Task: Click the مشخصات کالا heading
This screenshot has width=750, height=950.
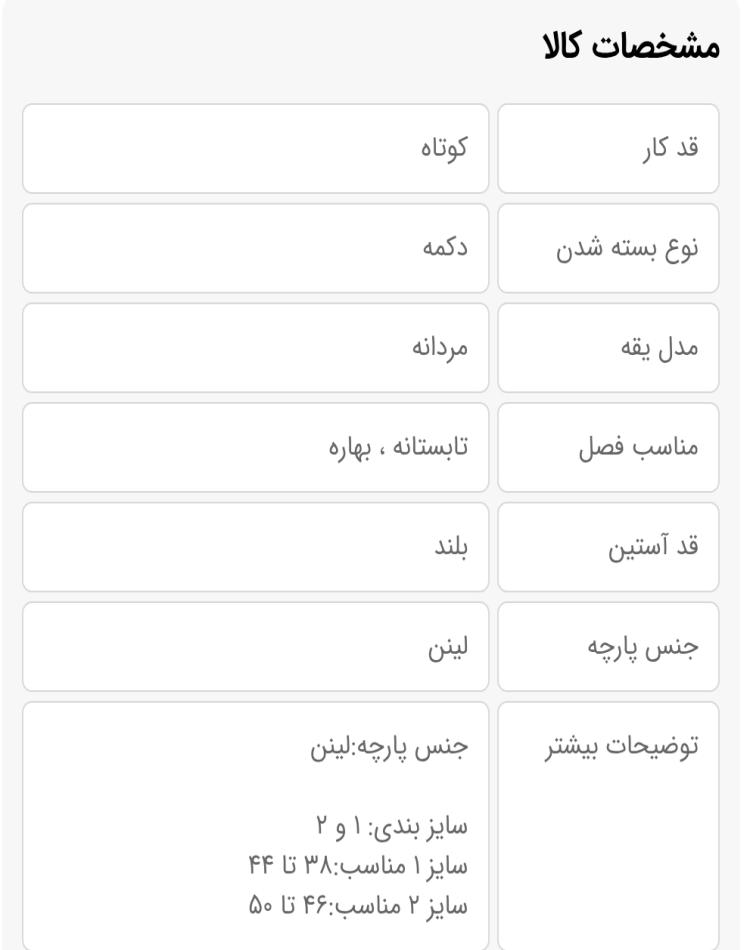Action: coord(631,47)
